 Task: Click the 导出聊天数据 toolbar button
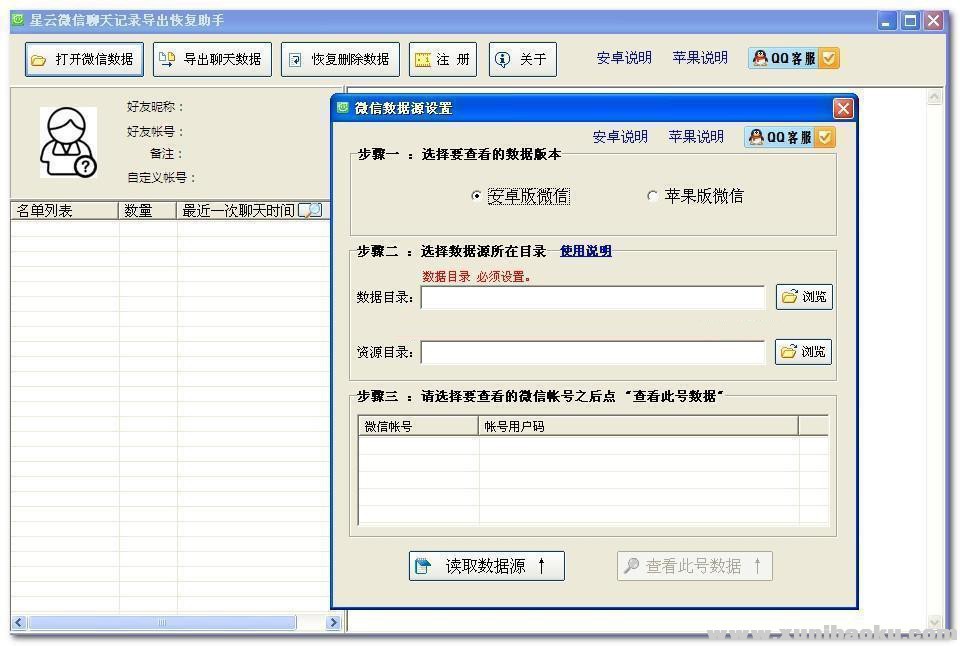(x=212, y=60)
